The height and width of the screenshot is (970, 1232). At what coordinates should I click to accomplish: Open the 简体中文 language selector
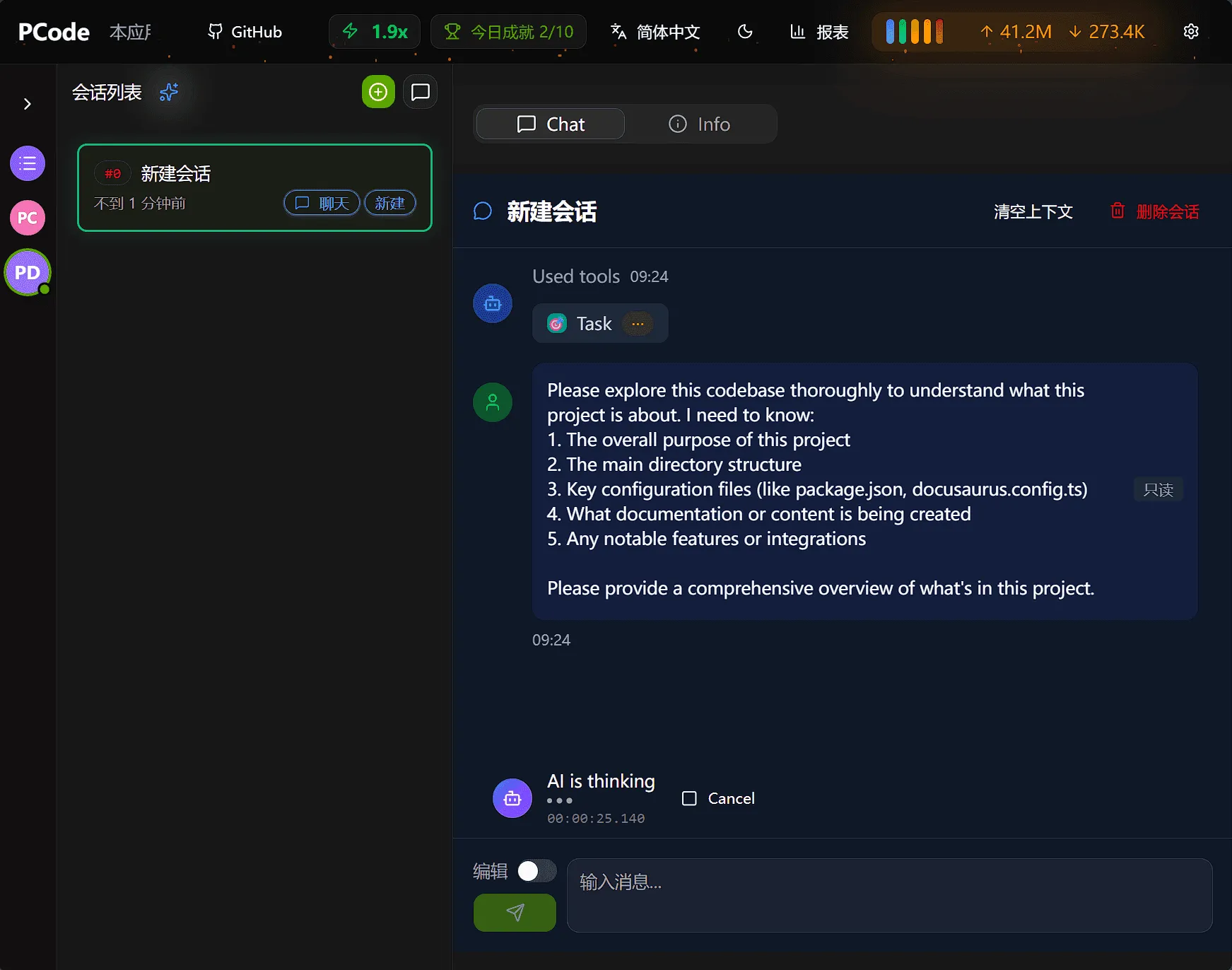coord(653,32)
